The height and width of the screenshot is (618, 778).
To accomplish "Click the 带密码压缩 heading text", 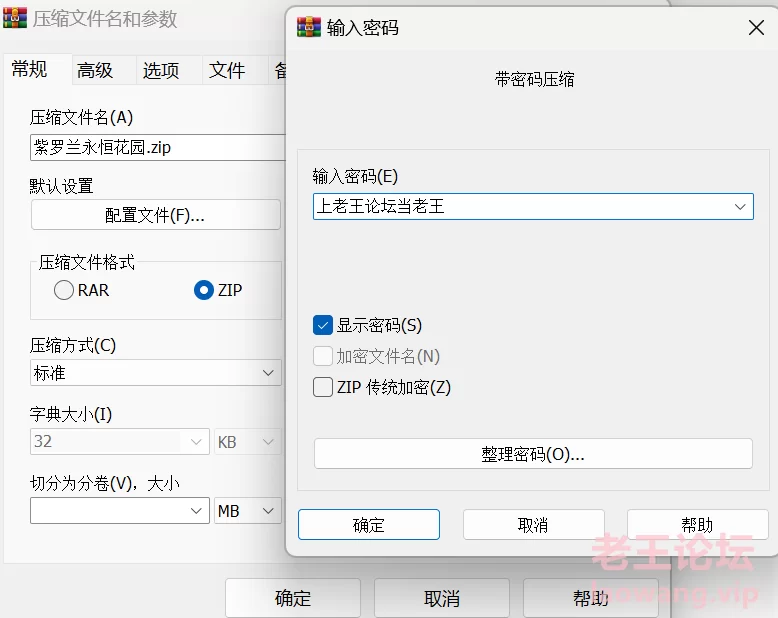I will (x=534, y=79).
